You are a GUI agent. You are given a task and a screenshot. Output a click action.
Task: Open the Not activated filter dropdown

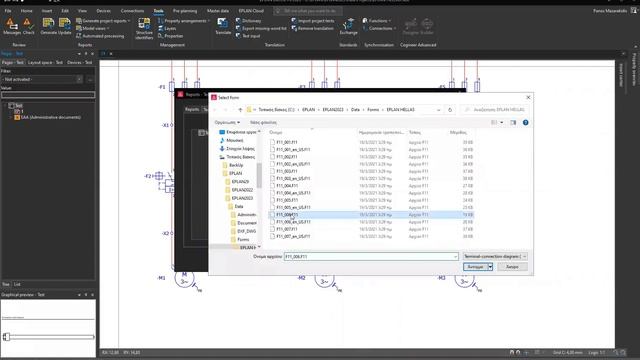(x=42, y=79)
